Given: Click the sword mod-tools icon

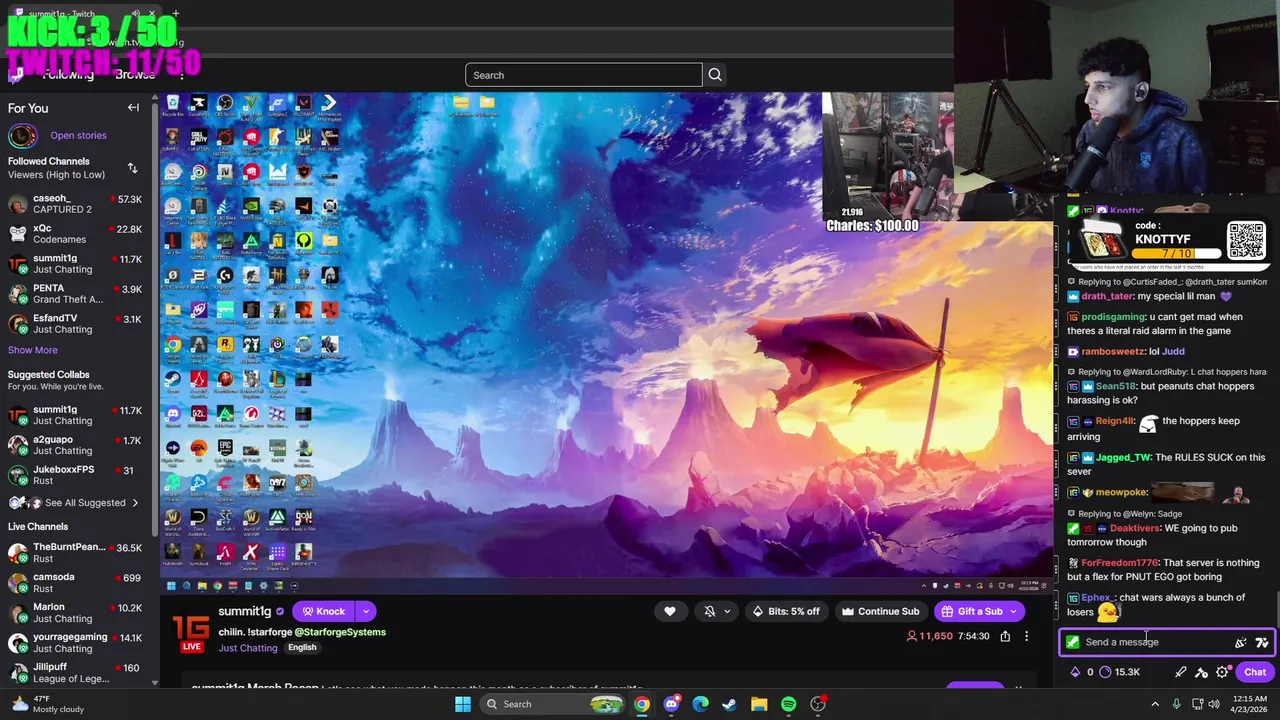Looking at the screenshot, I should tap(1181, 672).
